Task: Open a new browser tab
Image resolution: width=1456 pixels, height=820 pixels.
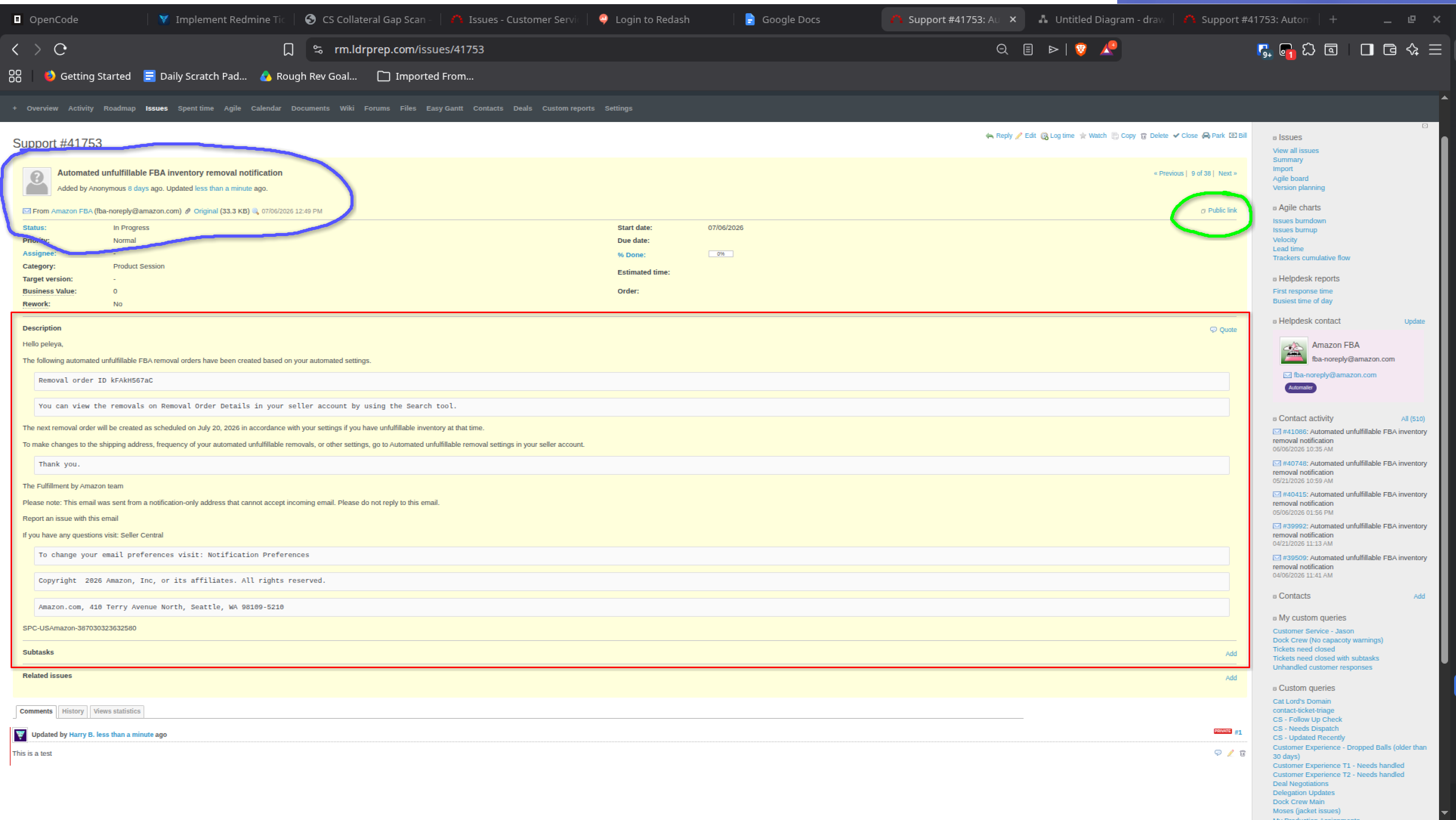Action: 1333,20
